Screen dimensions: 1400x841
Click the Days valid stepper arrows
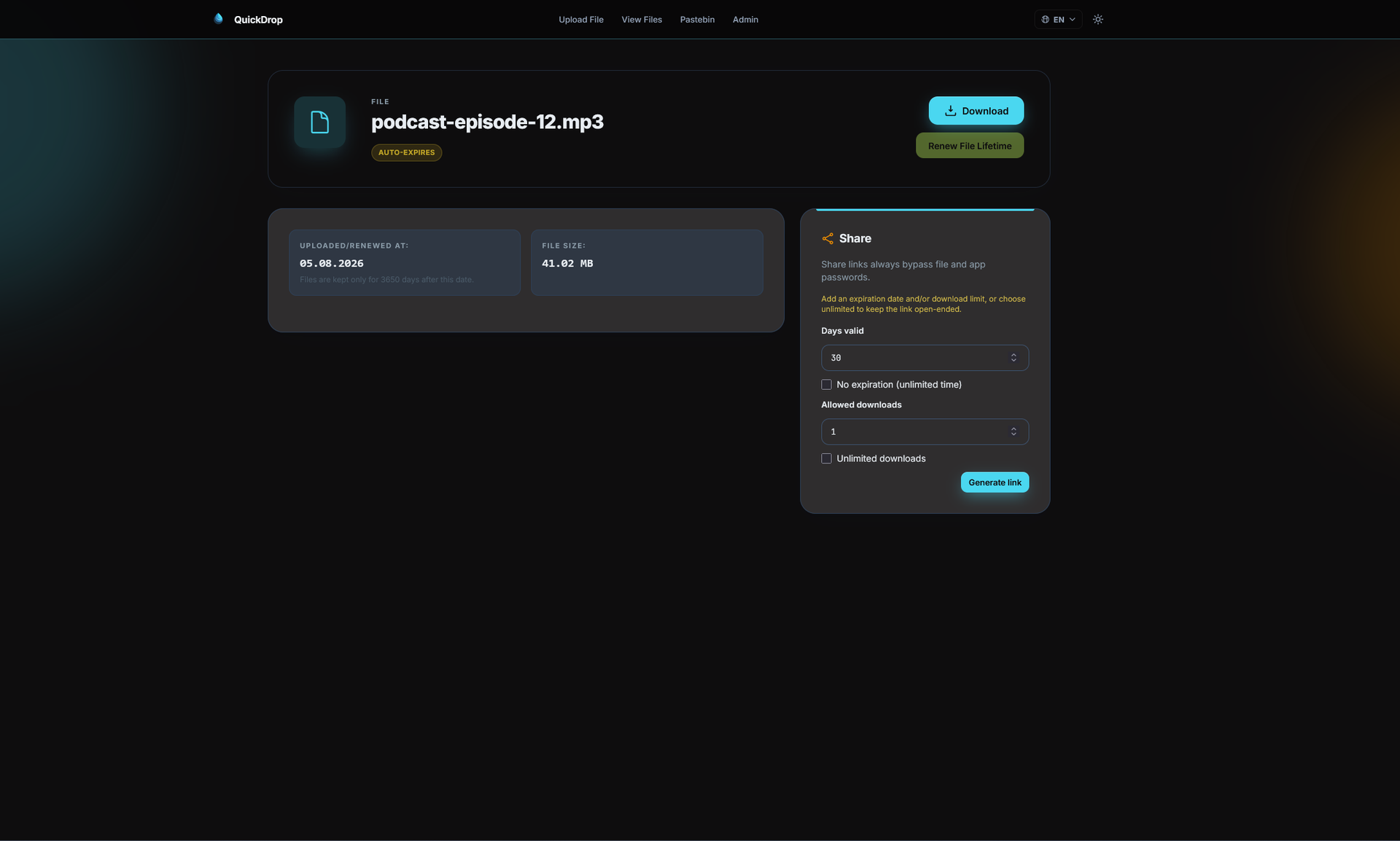(1014, 358)
